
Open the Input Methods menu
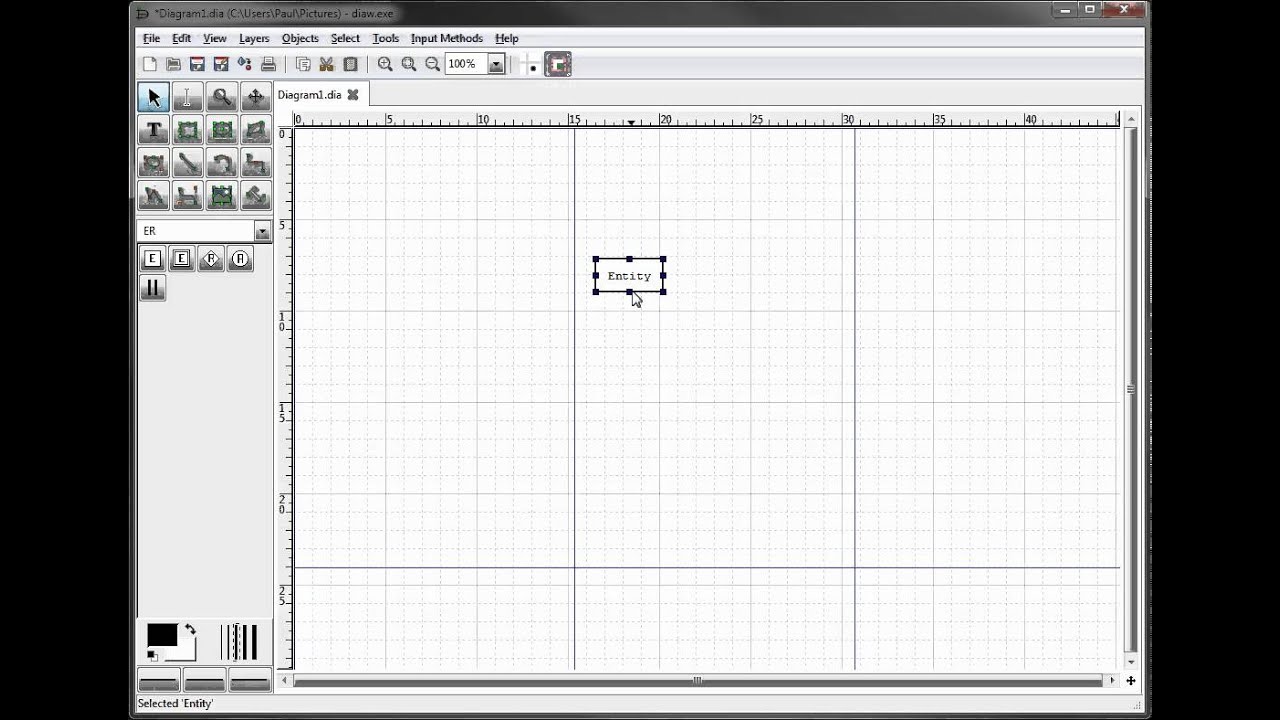pyautogui.click(x=447, y=38)
